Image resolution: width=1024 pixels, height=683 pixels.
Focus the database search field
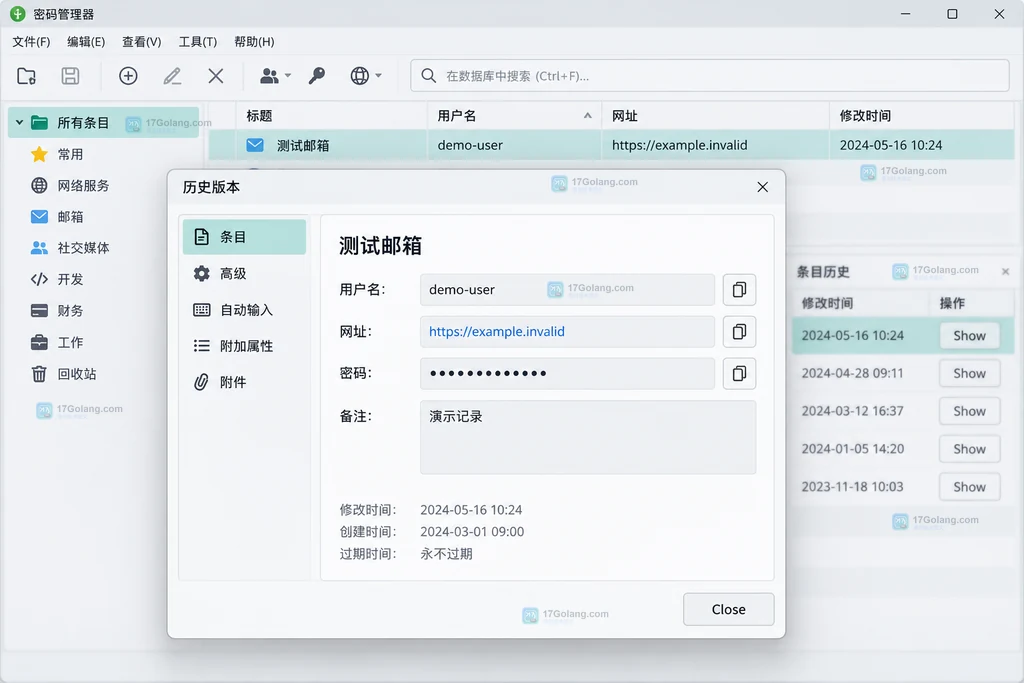pos(710,76)
